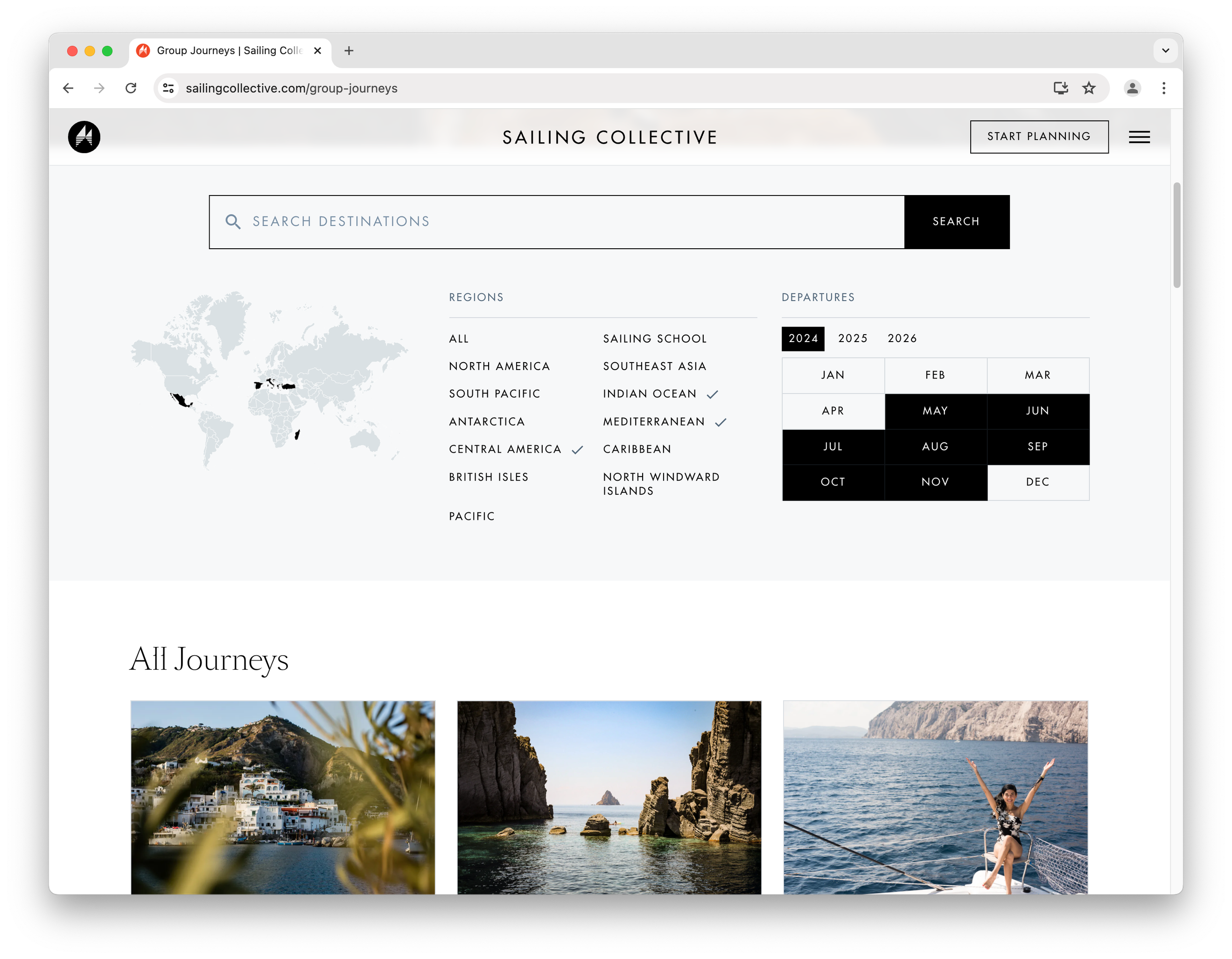Expand the tab search dropdown arrow

pos(1165,51)
